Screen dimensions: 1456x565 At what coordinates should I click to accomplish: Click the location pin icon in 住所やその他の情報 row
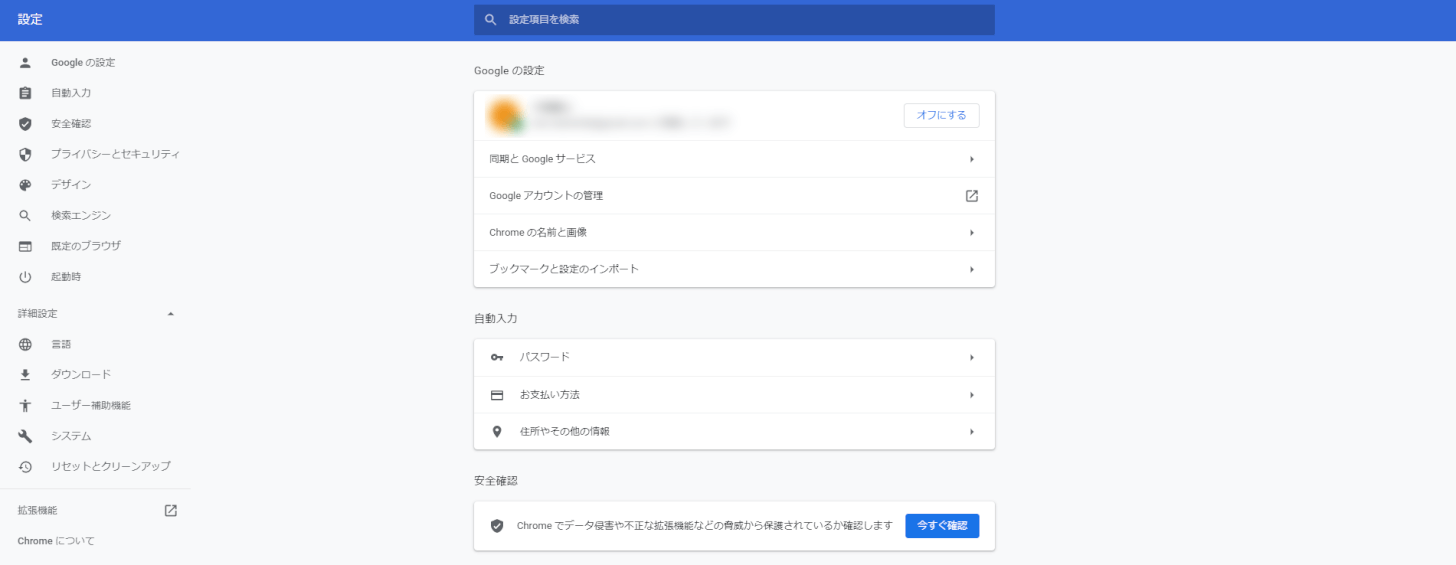point(497,432)
